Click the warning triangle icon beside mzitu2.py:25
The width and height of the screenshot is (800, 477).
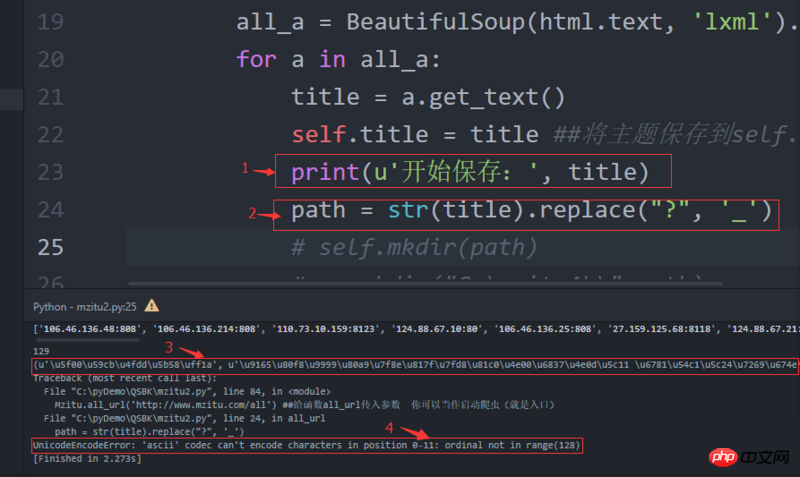click(152, 306)
